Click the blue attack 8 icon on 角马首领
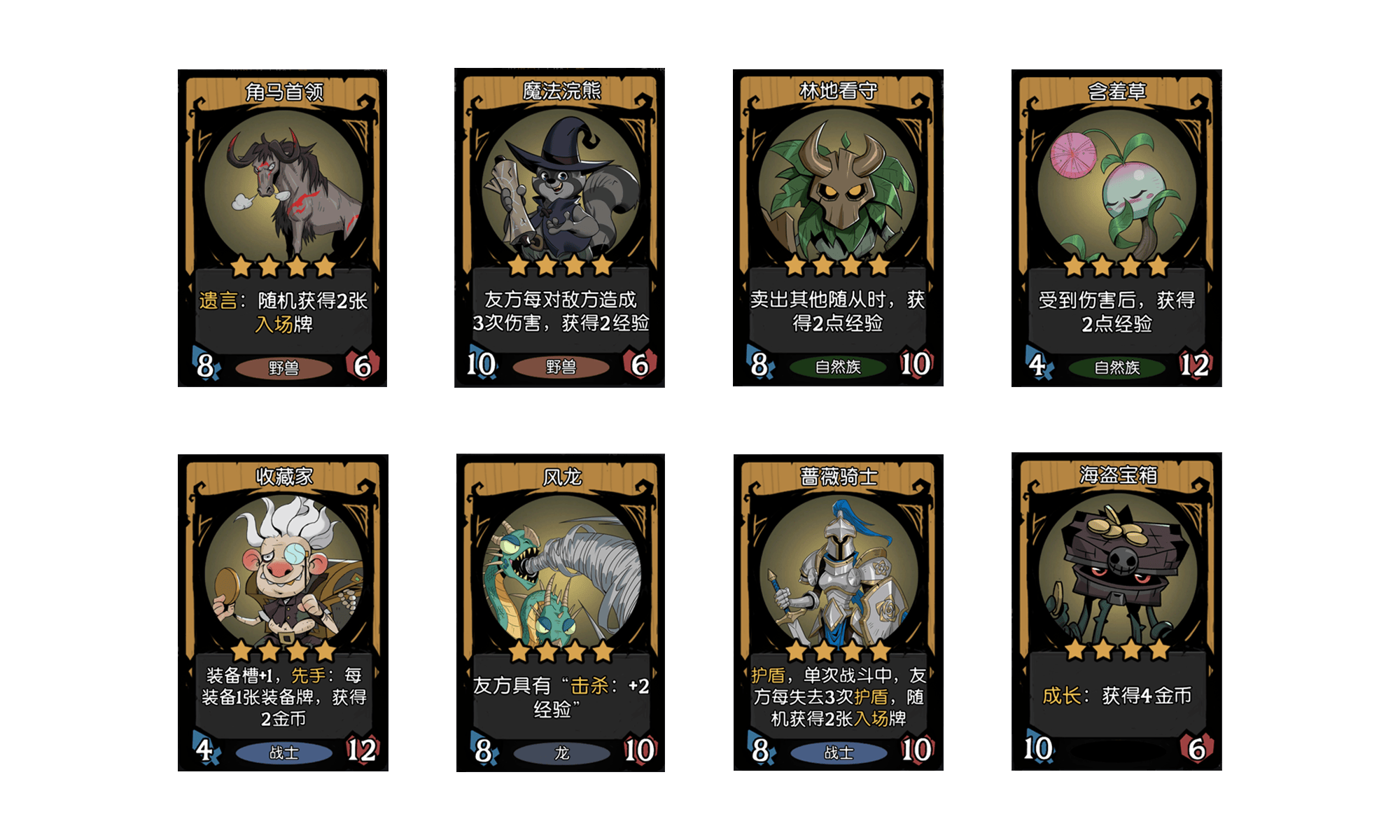 (x=206, y=365)
